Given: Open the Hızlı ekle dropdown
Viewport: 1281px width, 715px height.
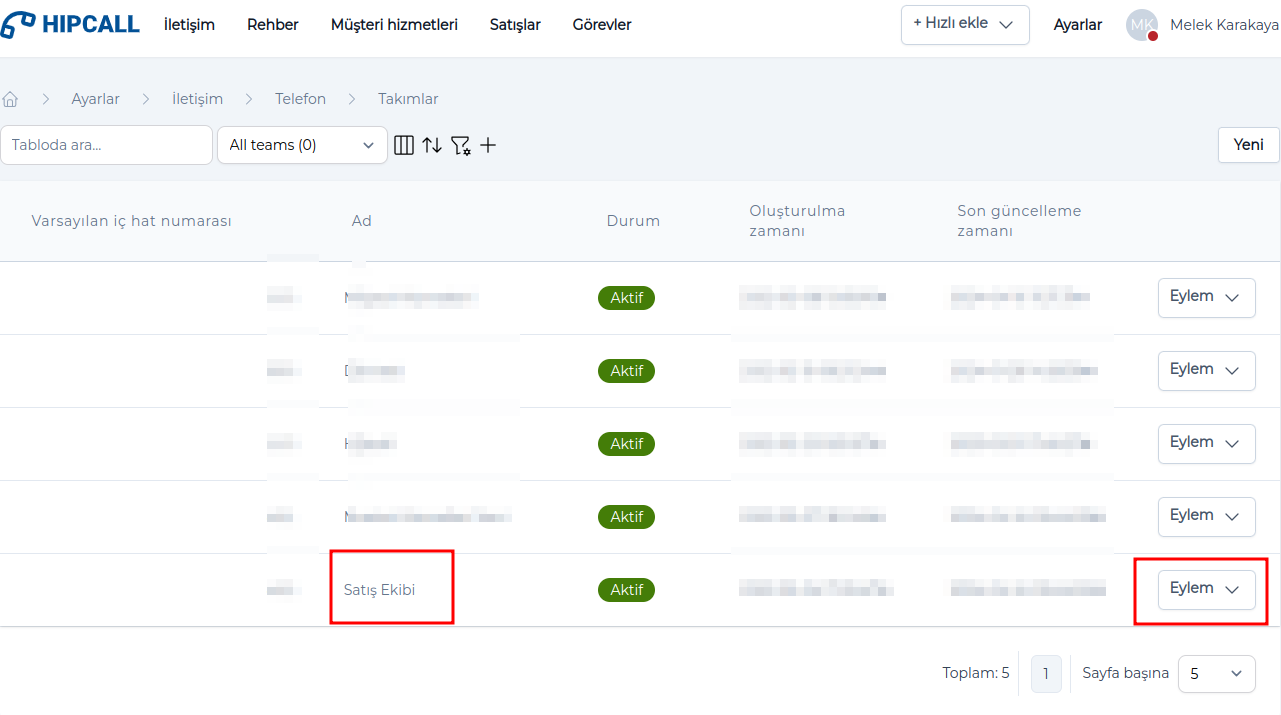Looking at the screenshot, I should coord(965,24).
